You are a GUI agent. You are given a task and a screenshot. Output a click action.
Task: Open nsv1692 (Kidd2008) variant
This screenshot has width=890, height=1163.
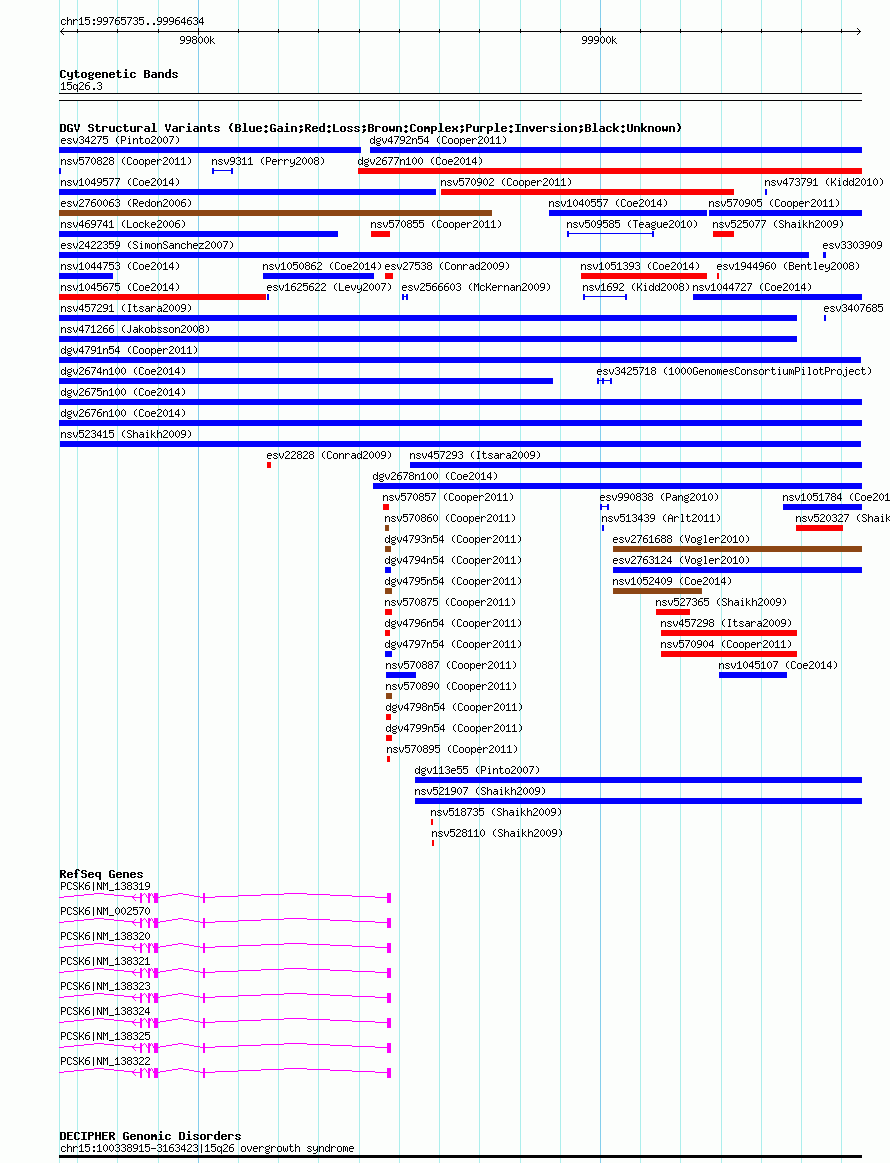pyautogui.click(x=636, y=287)
